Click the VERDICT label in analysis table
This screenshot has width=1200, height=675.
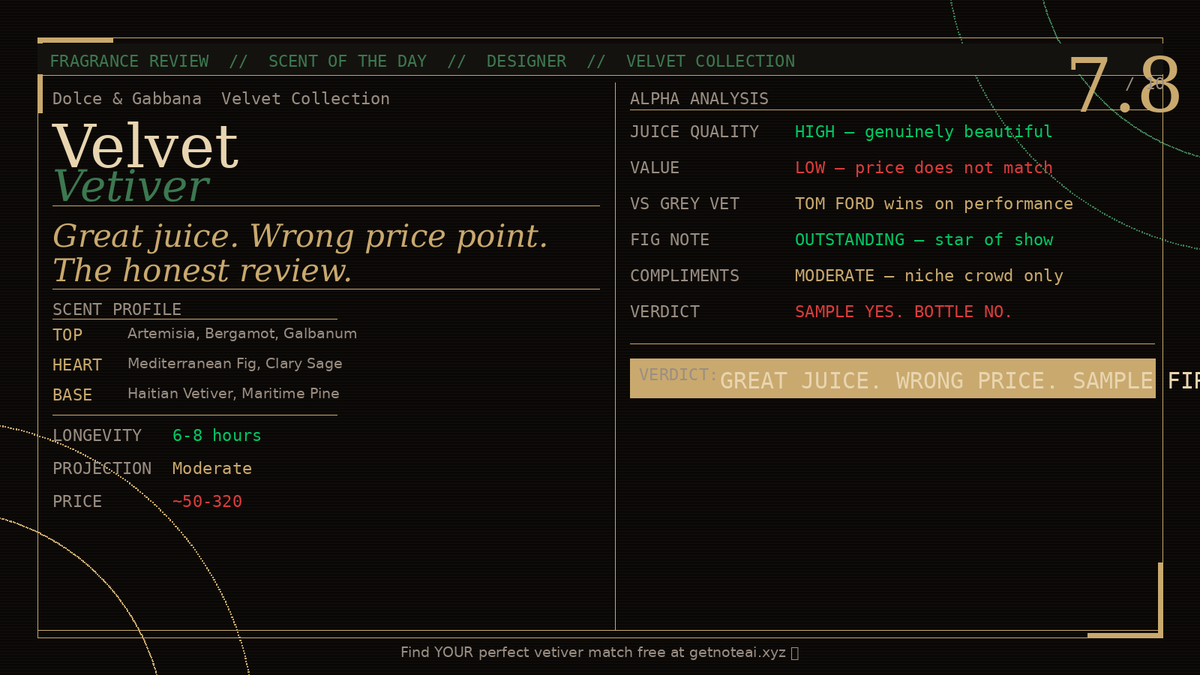tap(664, 311)
